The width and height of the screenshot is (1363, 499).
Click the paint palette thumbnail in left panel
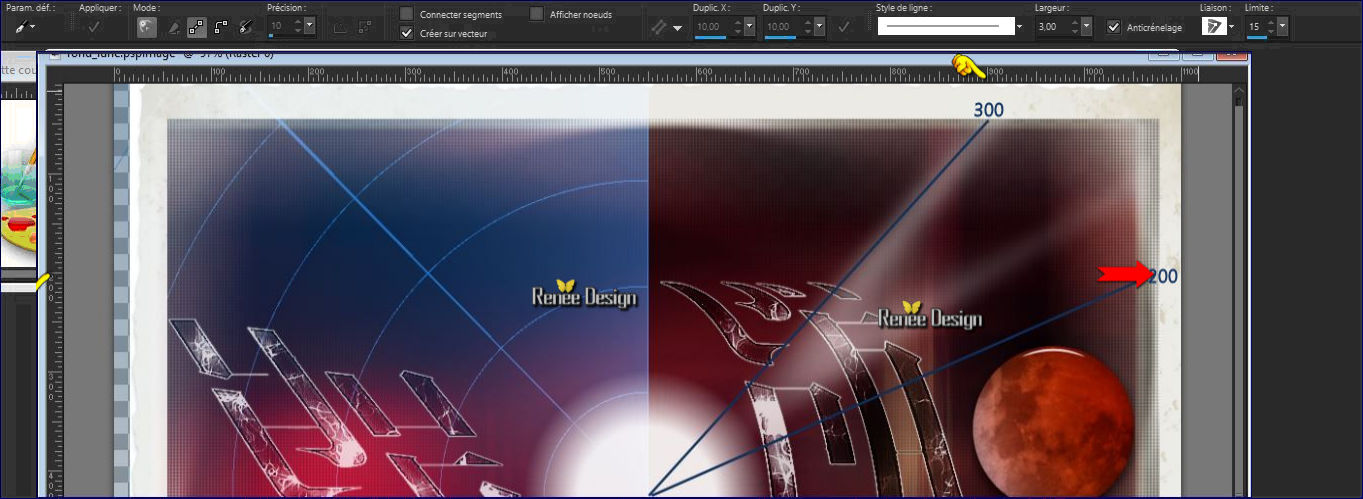pyautogui.click(x=18, y=199)
